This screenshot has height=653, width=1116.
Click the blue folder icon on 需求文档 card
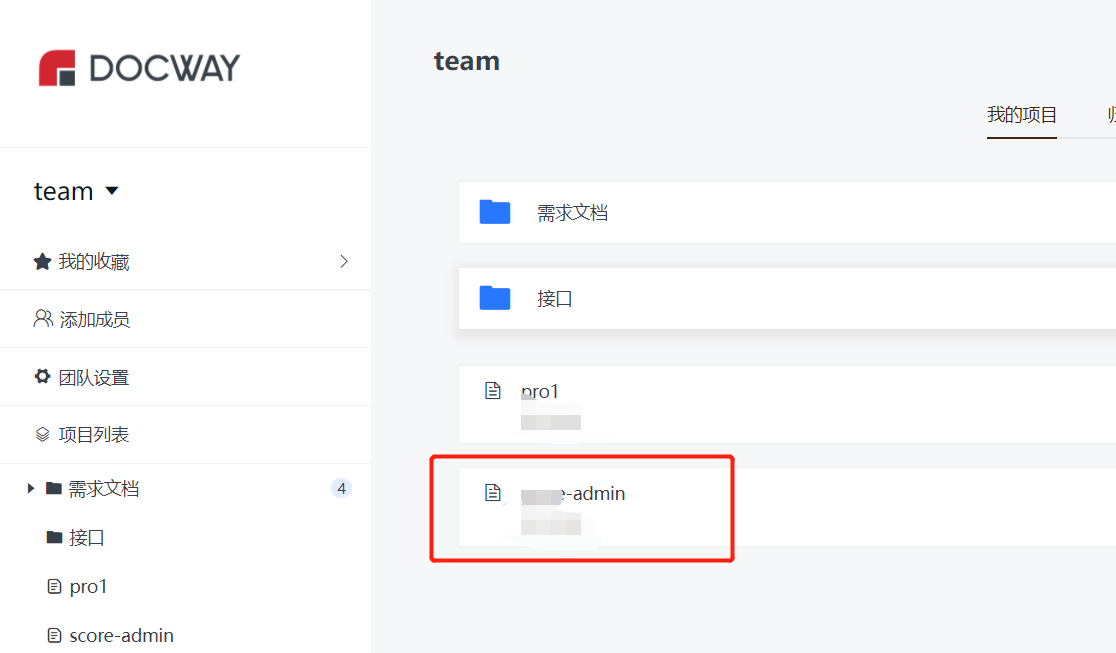point(494,212)
